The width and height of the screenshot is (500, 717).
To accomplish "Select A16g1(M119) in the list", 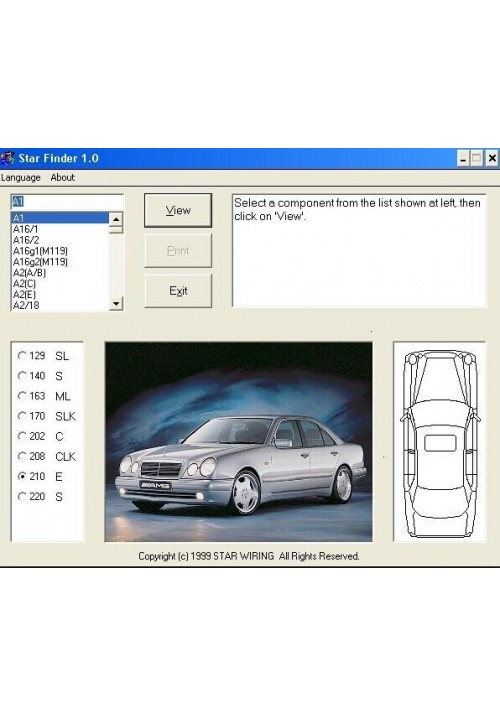I will click(60, 251).
